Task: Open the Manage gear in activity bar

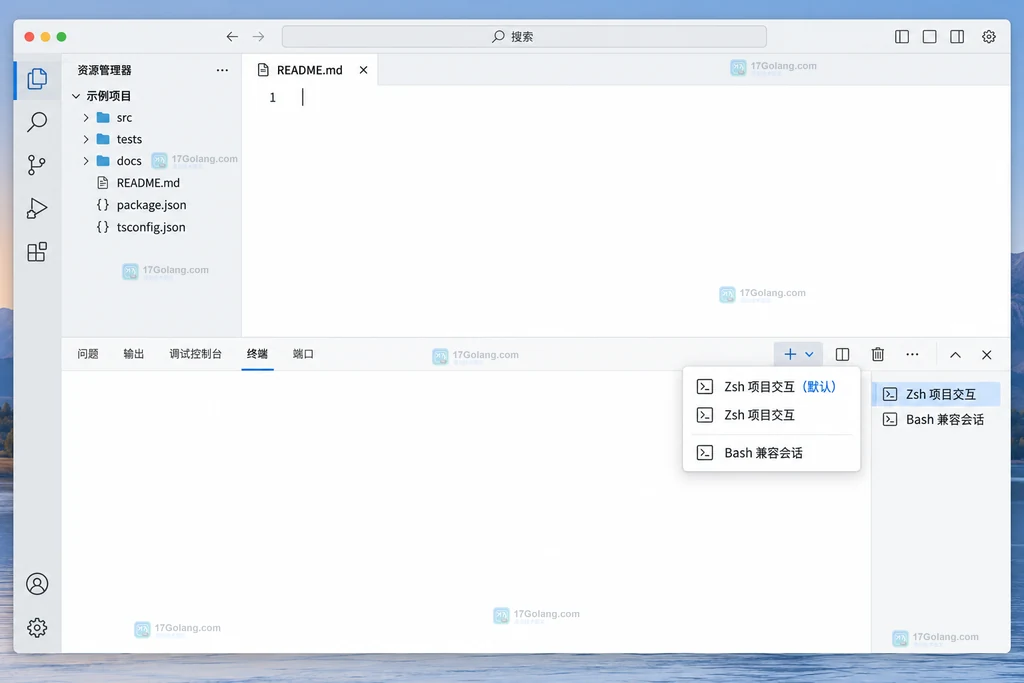Action: click(37, 627)
